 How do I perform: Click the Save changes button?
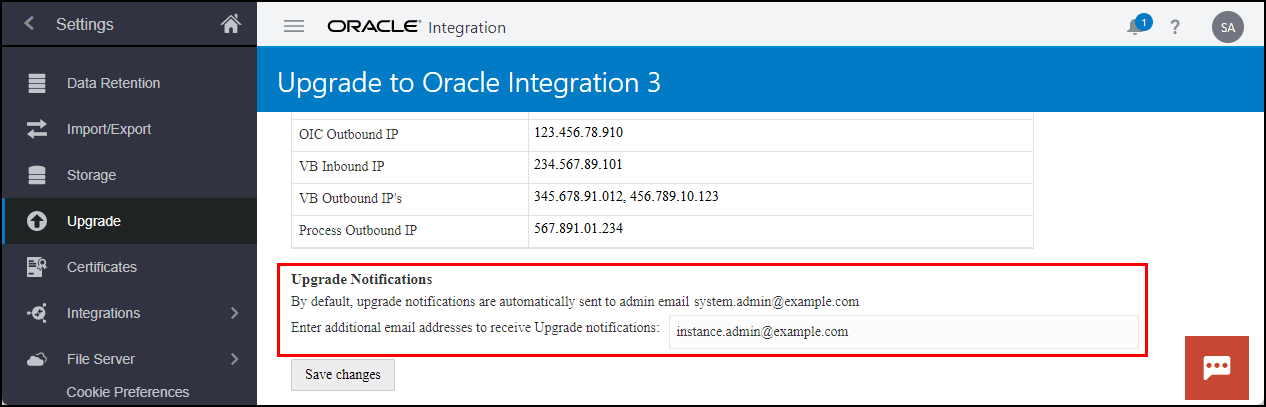tap(343, 374)
